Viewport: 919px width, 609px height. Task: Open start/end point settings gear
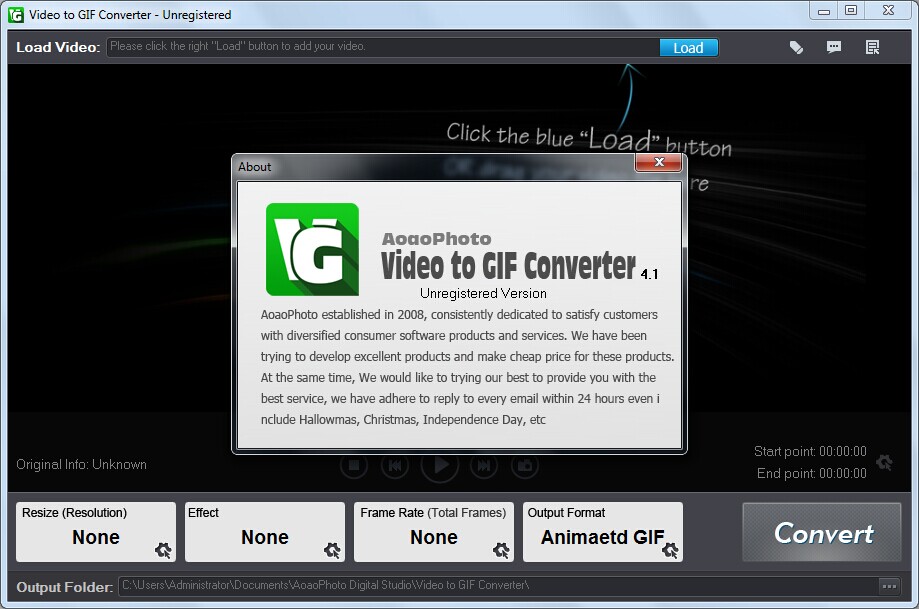tap(884, 462)
